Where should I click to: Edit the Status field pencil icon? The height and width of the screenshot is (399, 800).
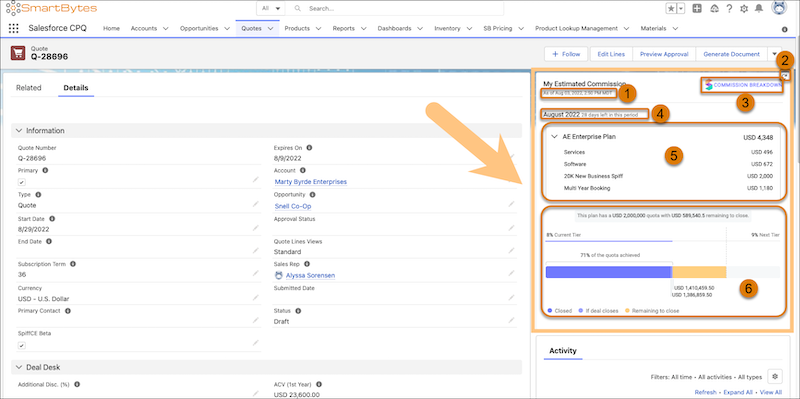511,320
